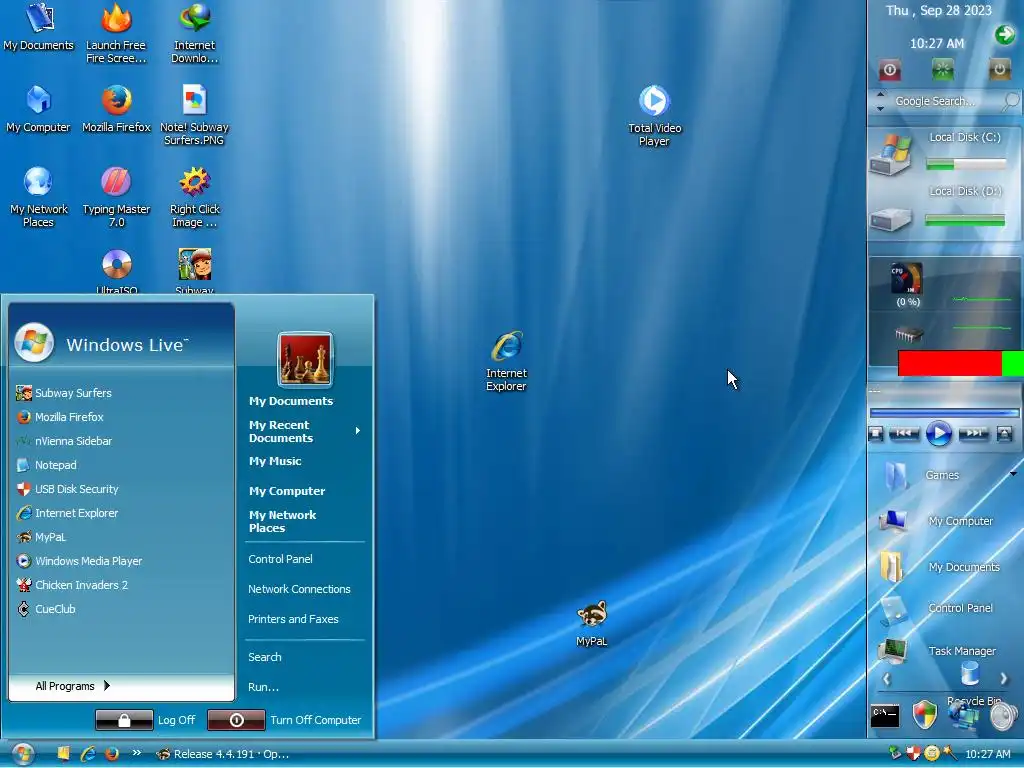The height and width of the screenshot is (768, 1024).
Task: Open Launch Free Fire Screen desktop icon
Action: [x=116, y=33]
